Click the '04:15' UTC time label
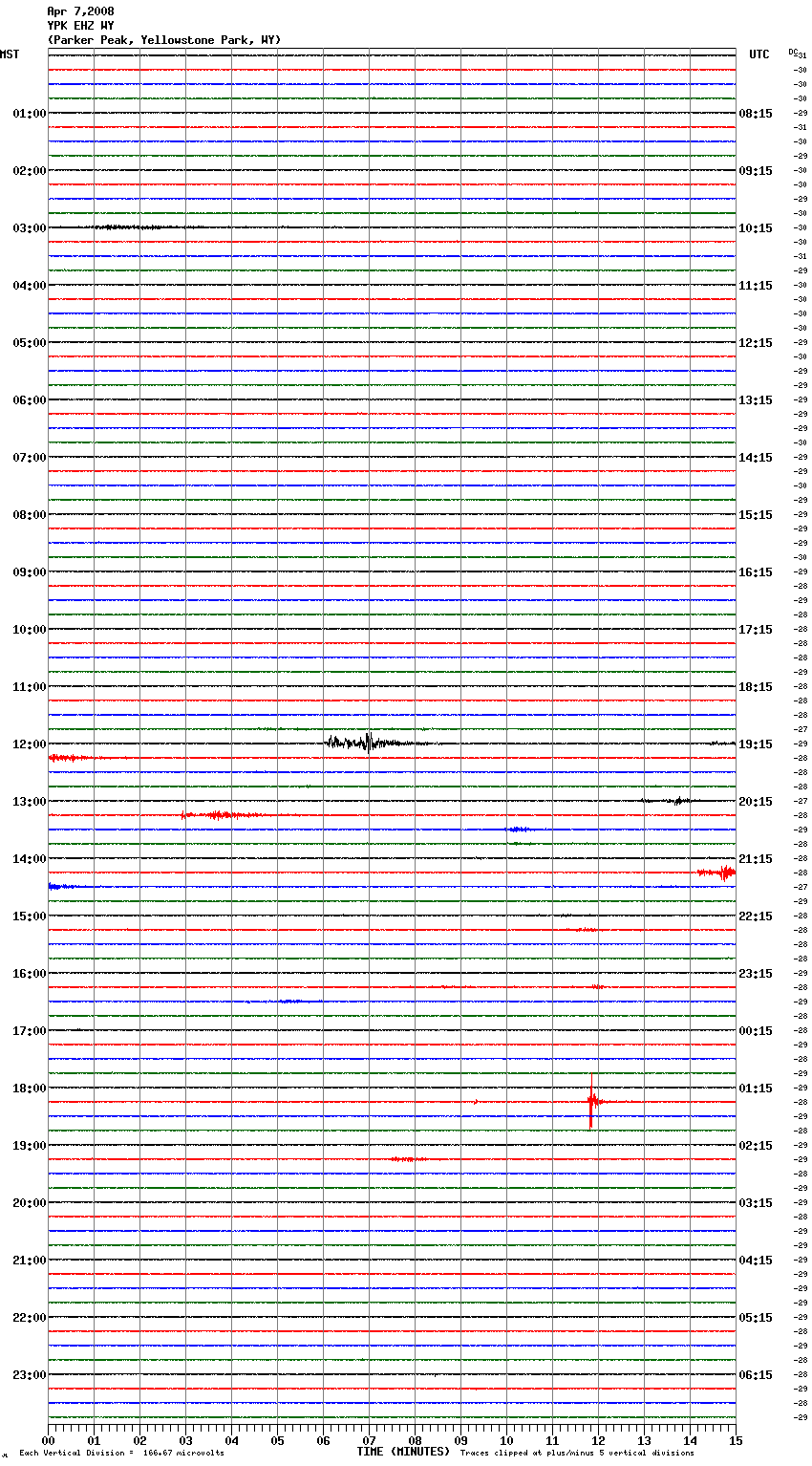This screenshot has height=1466, width=812. [x=756, y=1261]
